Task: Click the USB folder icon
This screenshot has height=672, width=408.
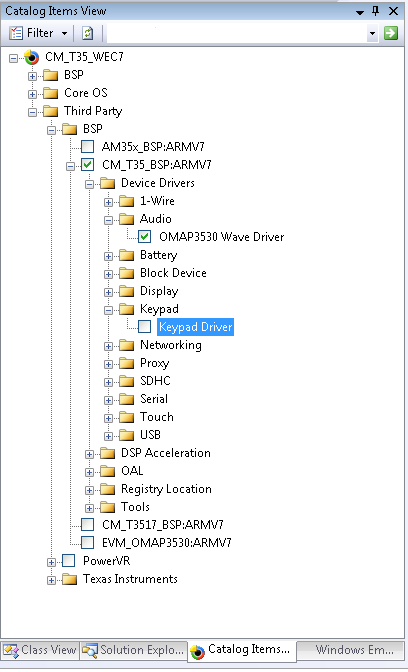Action: 126,435
